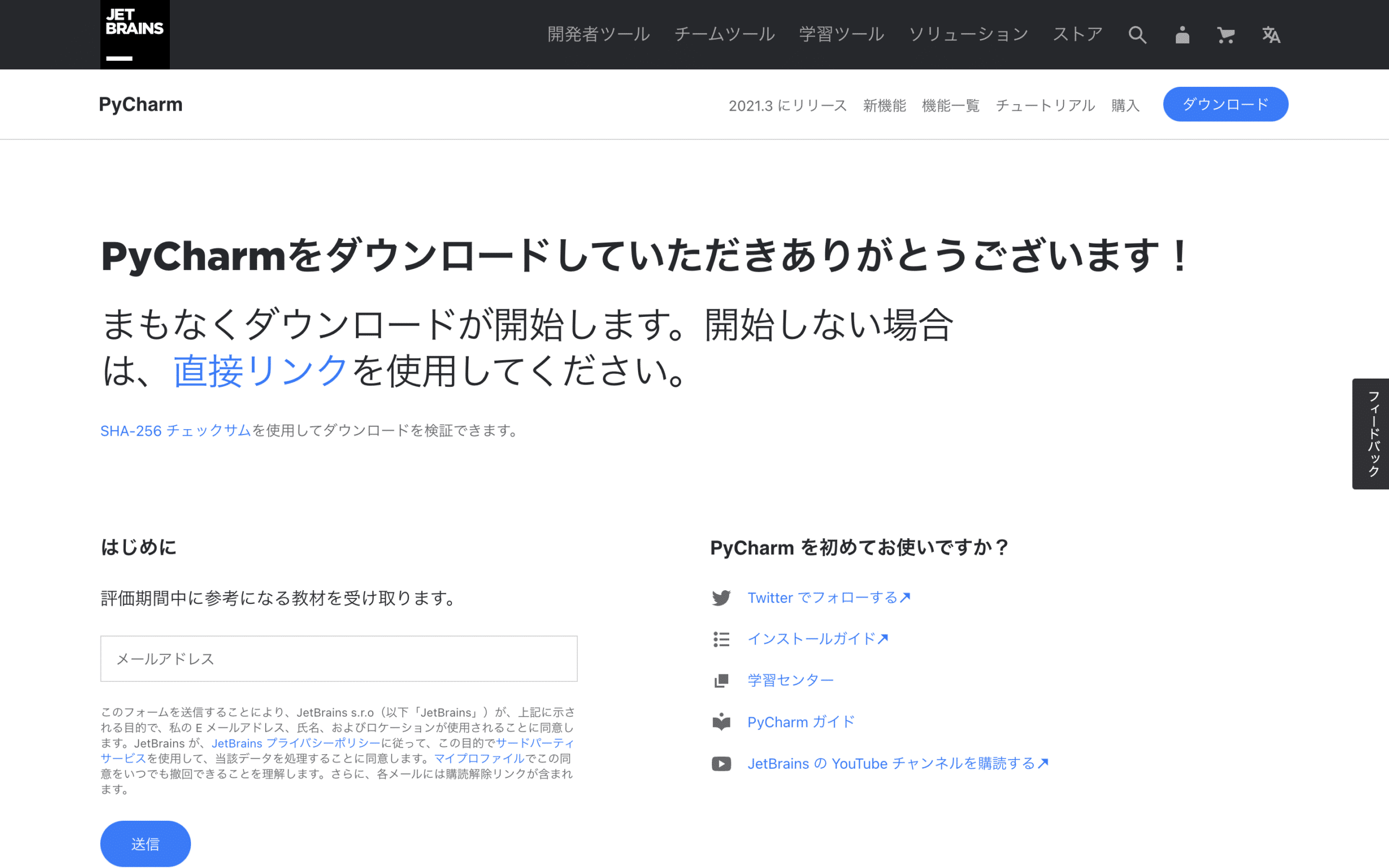Viewport: 1389px width, 868px height.
Task: Open the 開発者ツール menu
Action: coord(598,34)
